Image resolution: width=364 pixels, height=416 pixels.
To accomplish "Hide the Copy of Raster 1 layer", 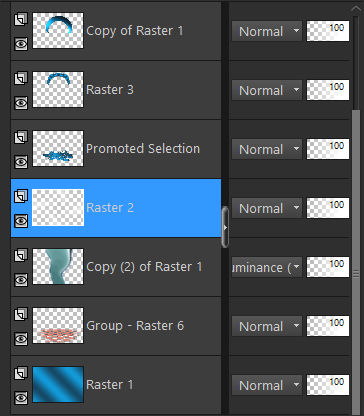I will point(21,44).
